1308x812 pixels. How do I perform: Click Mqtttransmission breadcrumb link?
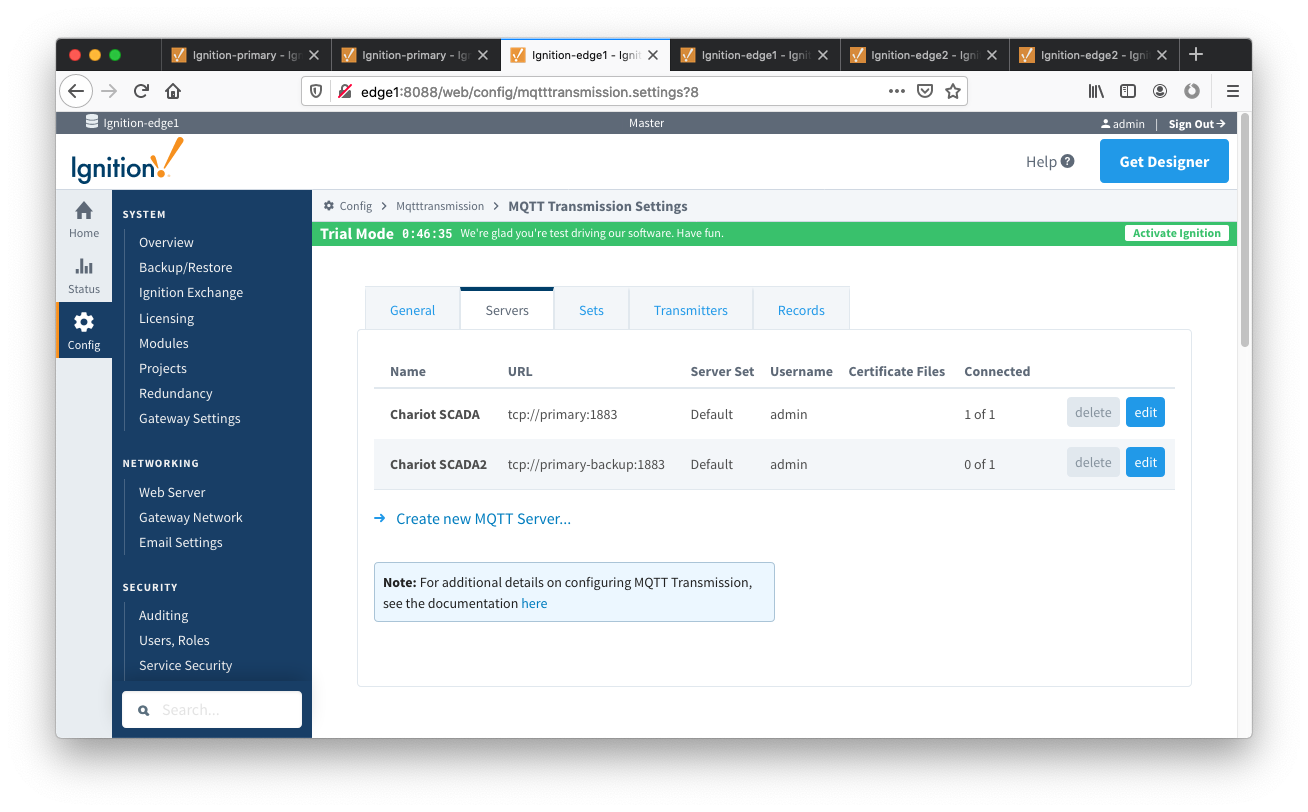tap(440, 206)
